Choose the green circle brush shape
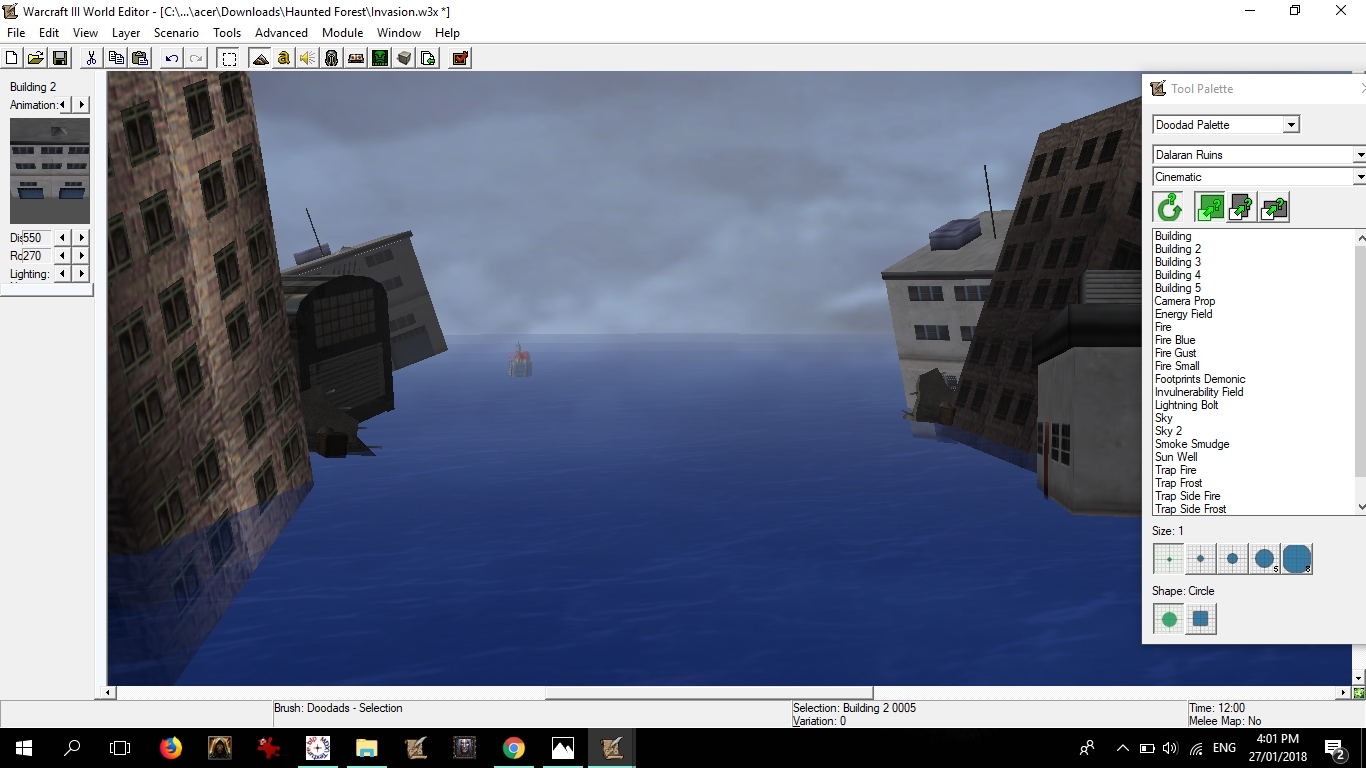This screenshot has height=768, width=1366. (x=1168, y=619)
